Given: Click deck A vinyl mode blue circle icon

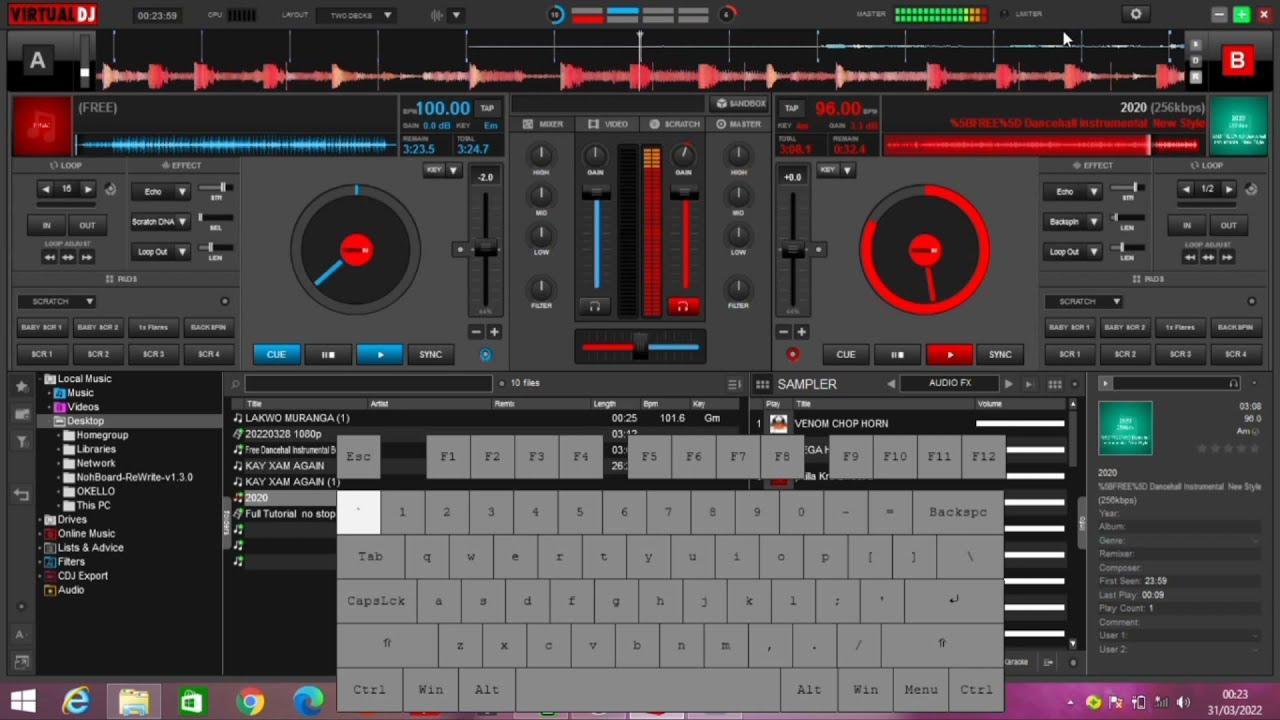Looking at the screenshot, I should tap(486, 354).
